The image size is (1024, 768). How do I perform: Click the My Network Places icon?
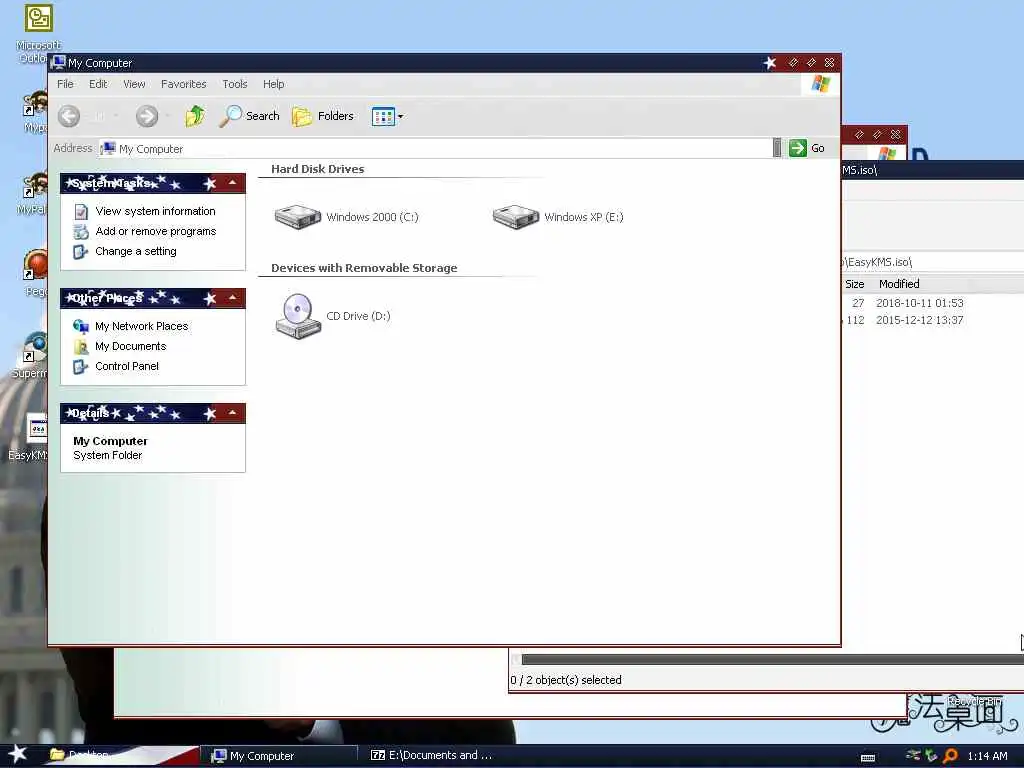click(81, 327)
